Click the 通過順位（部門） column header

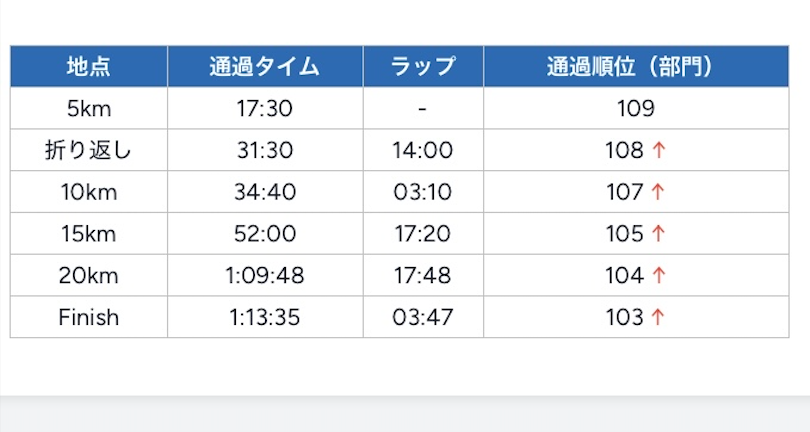tap(636, 67)
